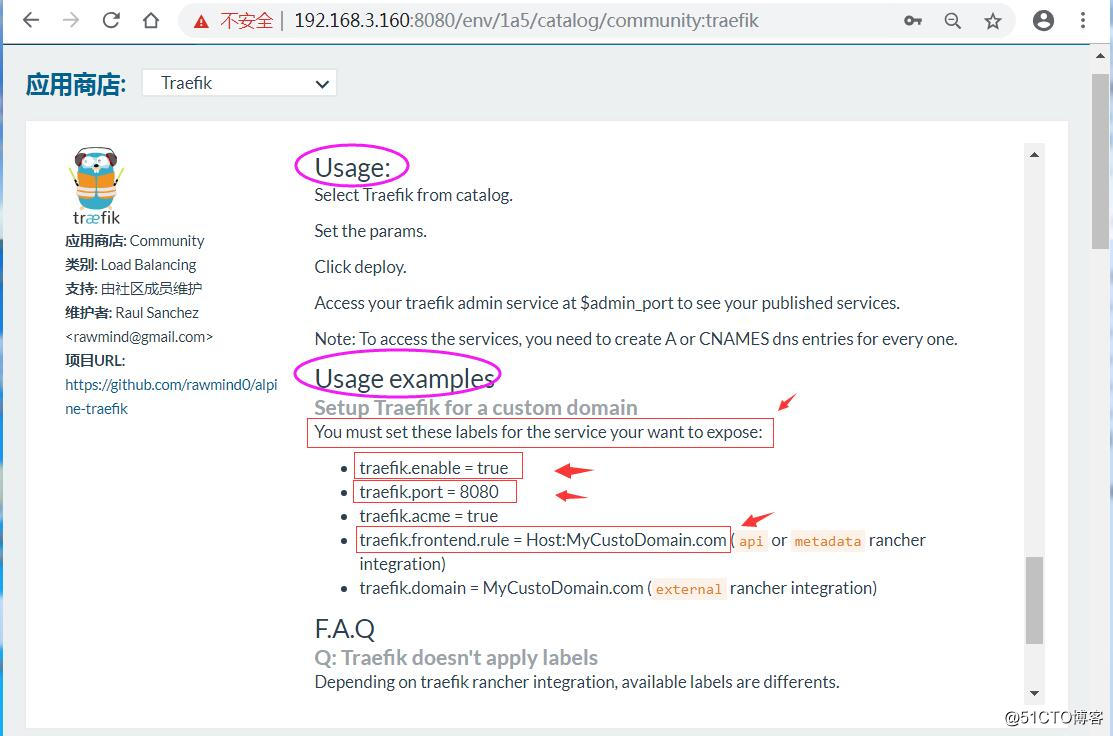The image size is (1113, 736).
Task: Click the not-secure warning triangle icon
Action: click(202, 21)
